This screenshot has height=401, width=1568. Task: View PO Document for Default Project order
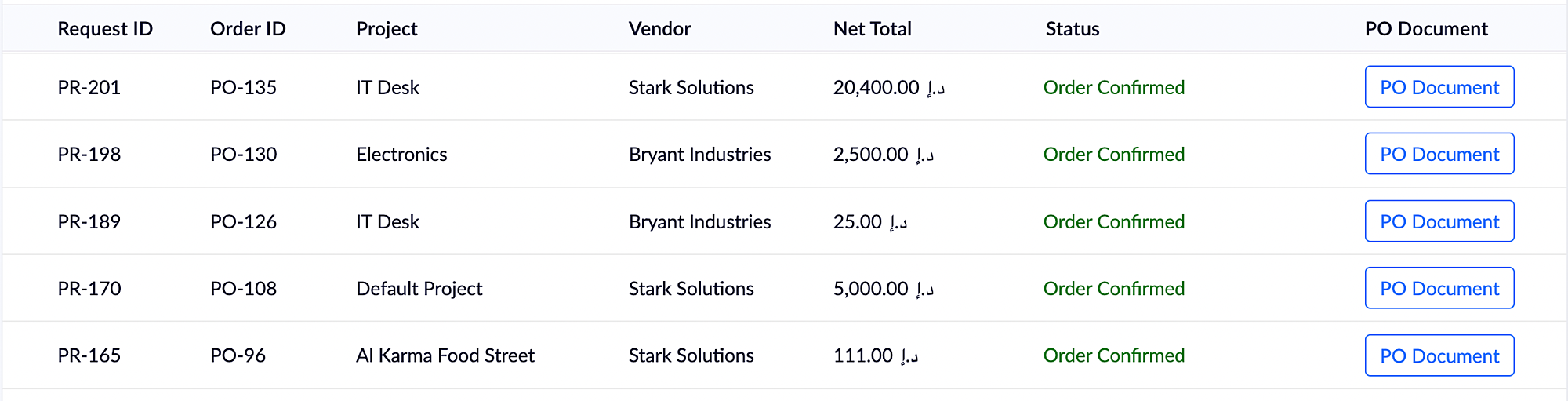pos(1439,288)
